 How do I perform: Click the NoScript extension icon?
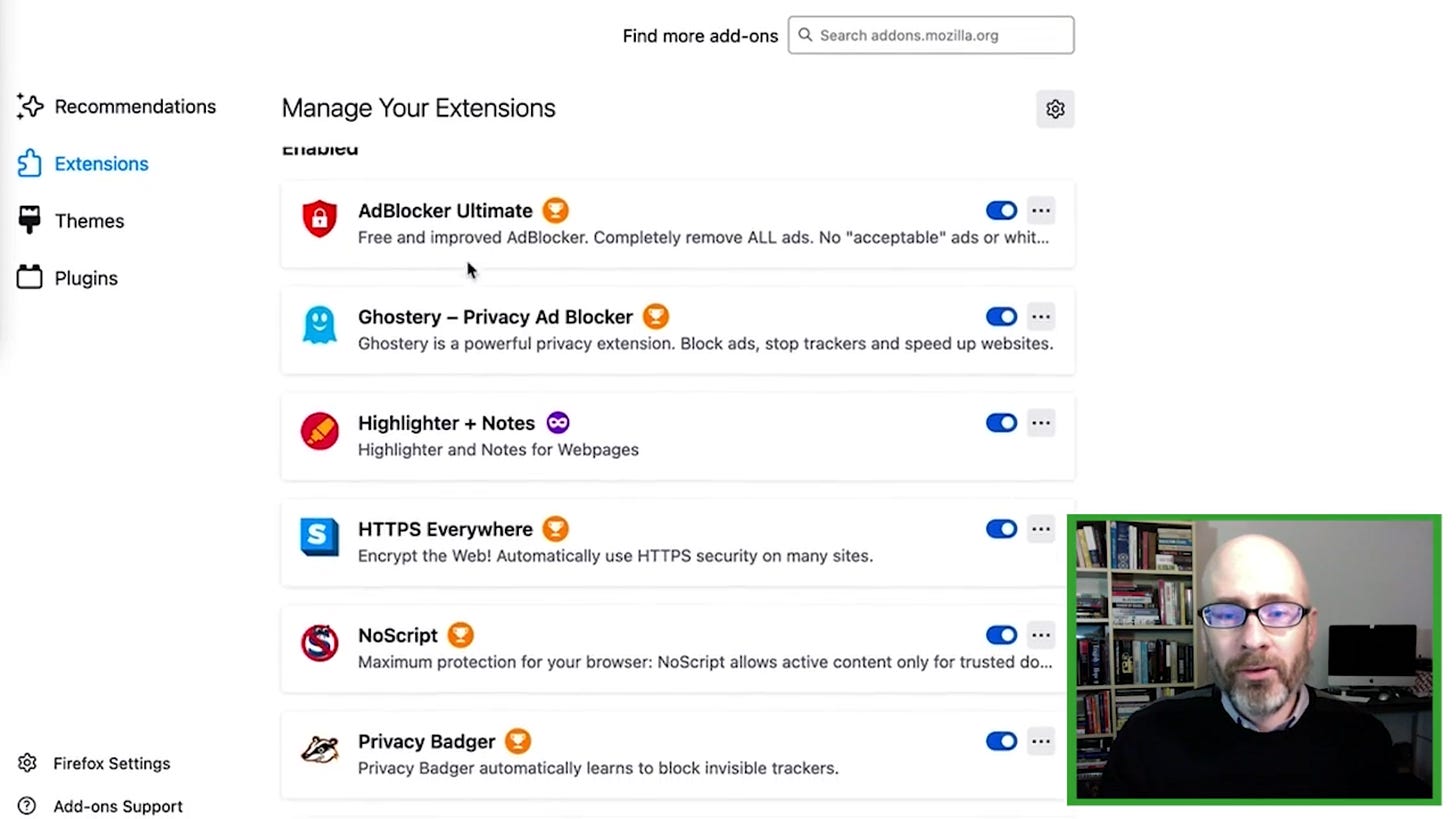coord(319,643)
